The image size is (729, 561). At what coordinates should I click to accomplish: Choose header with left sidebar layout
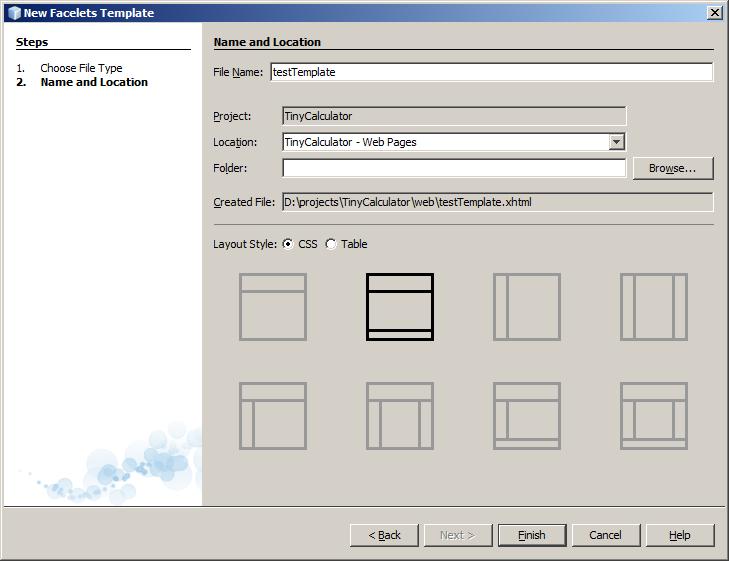click(x=273, y=415)
